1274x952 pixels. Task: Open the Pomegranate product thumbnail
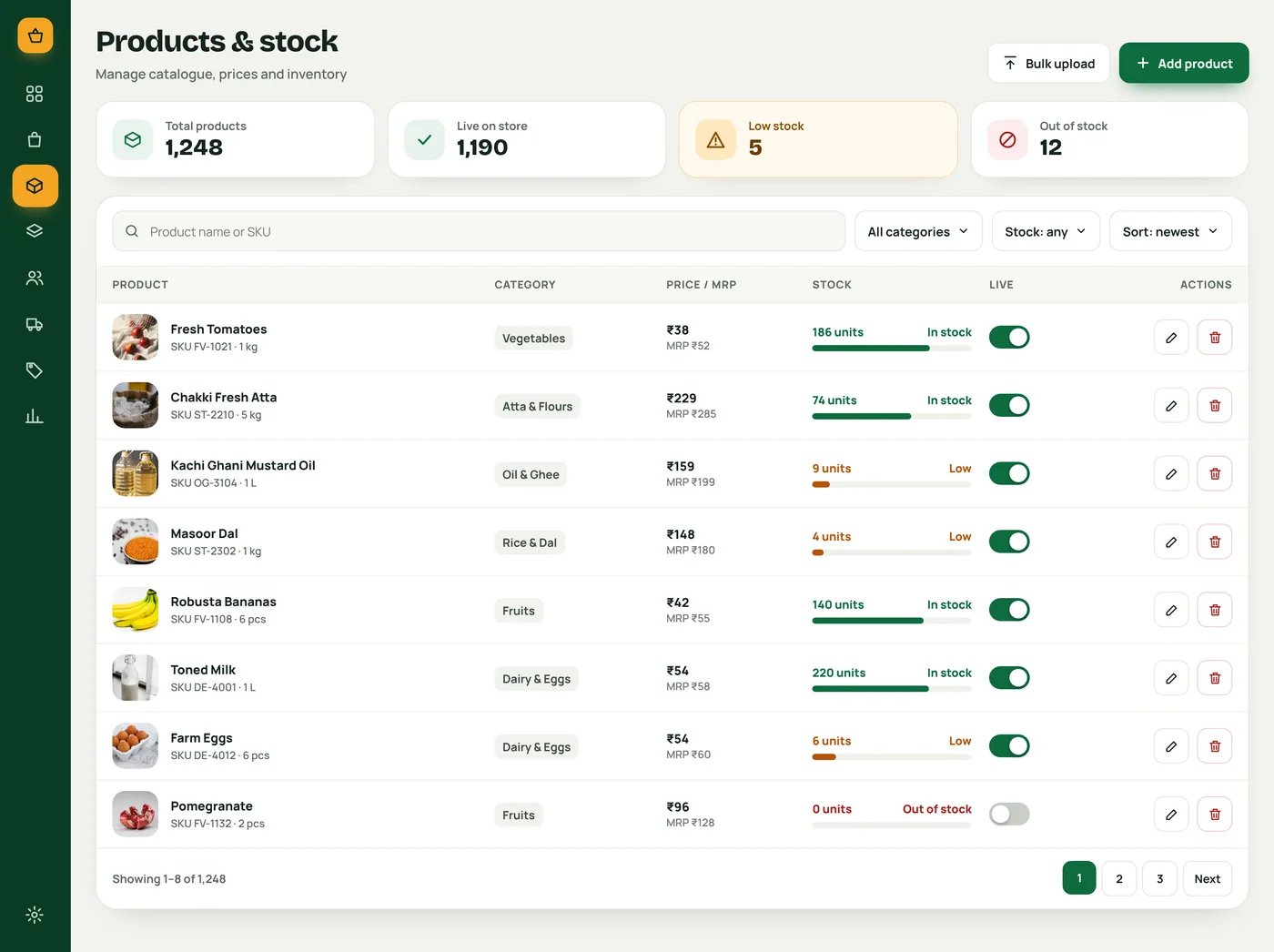coord(136,815)
